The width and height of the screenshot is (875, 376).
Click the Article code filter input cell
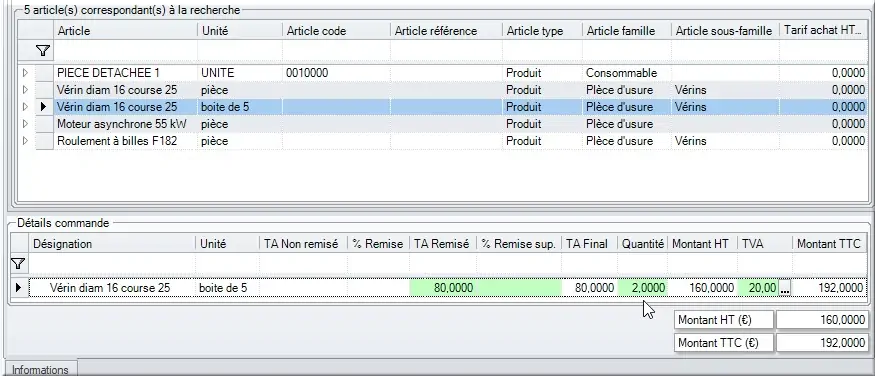[x=336, y=51]
